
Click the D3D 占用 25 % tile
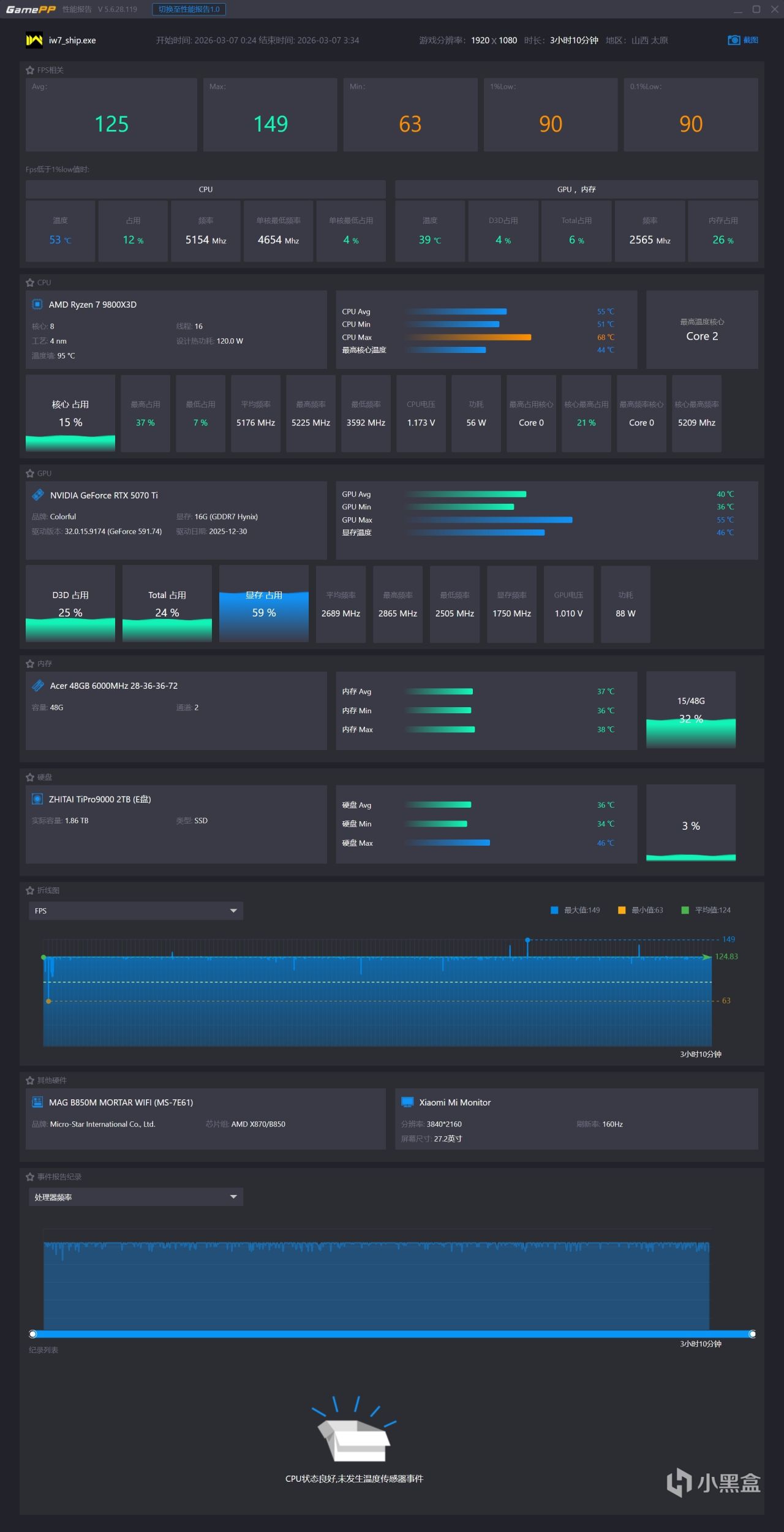point(70,604)
